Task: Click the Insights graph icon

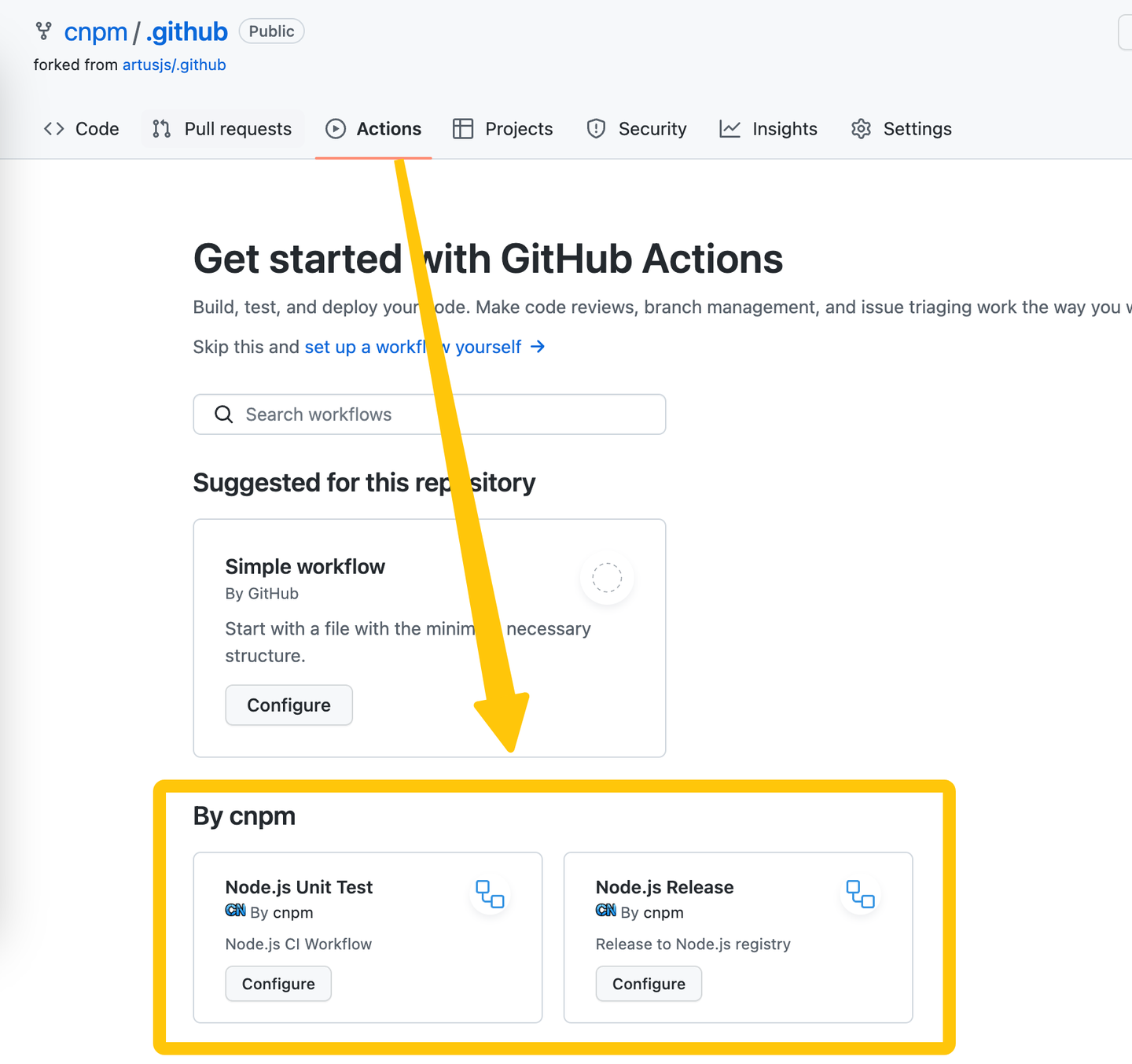Action: pos(728,128)
